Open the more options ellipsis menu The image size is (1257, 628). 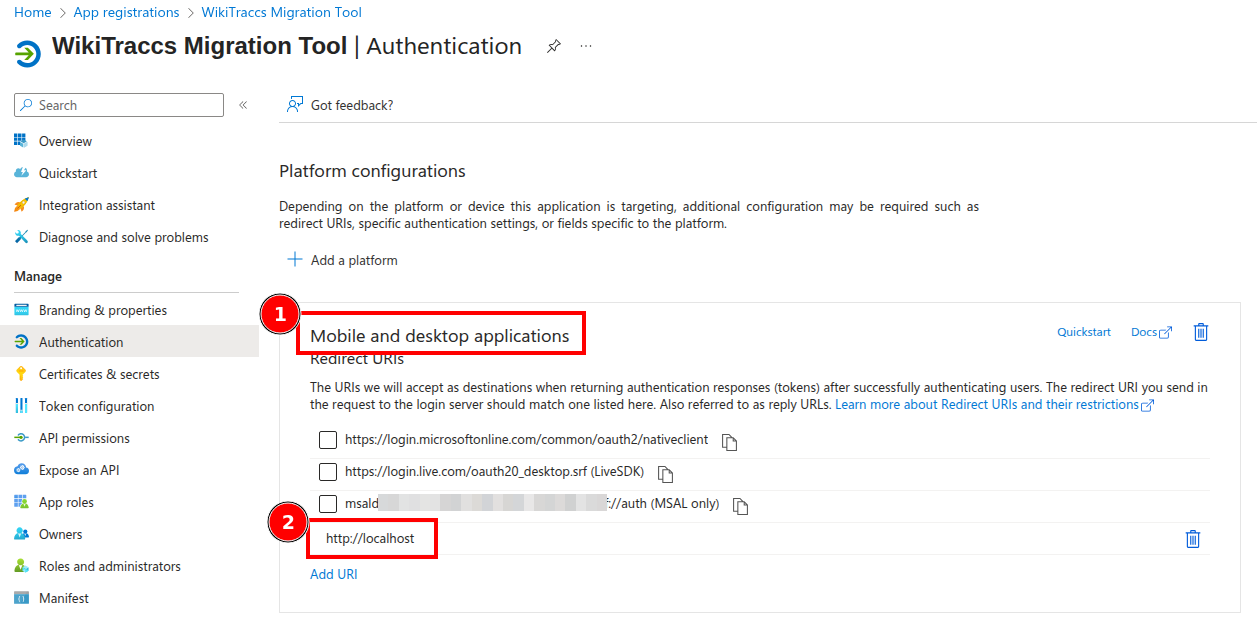(586, 46)
